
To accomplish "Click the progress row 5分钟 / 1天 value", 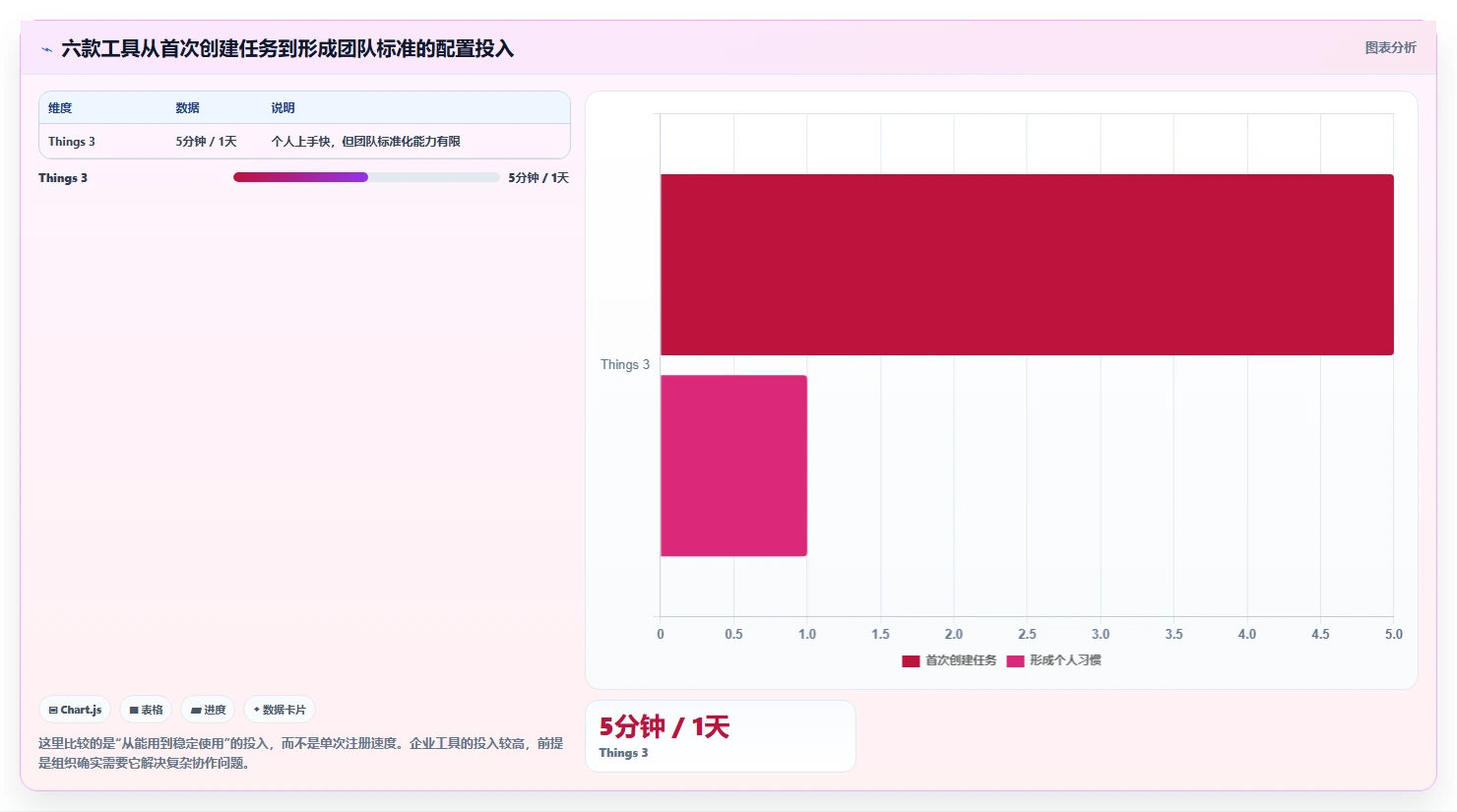I will tap(538, 178).
